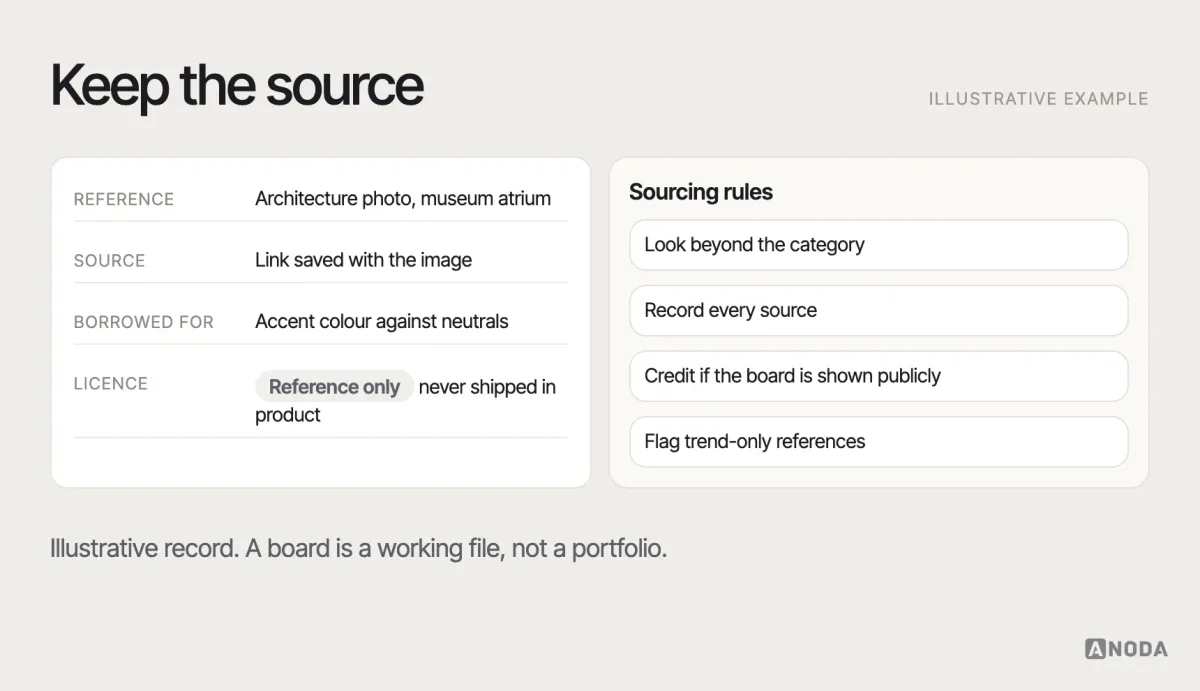
Task: Click the 'SOURCE' row label
Action: [109, 260]
